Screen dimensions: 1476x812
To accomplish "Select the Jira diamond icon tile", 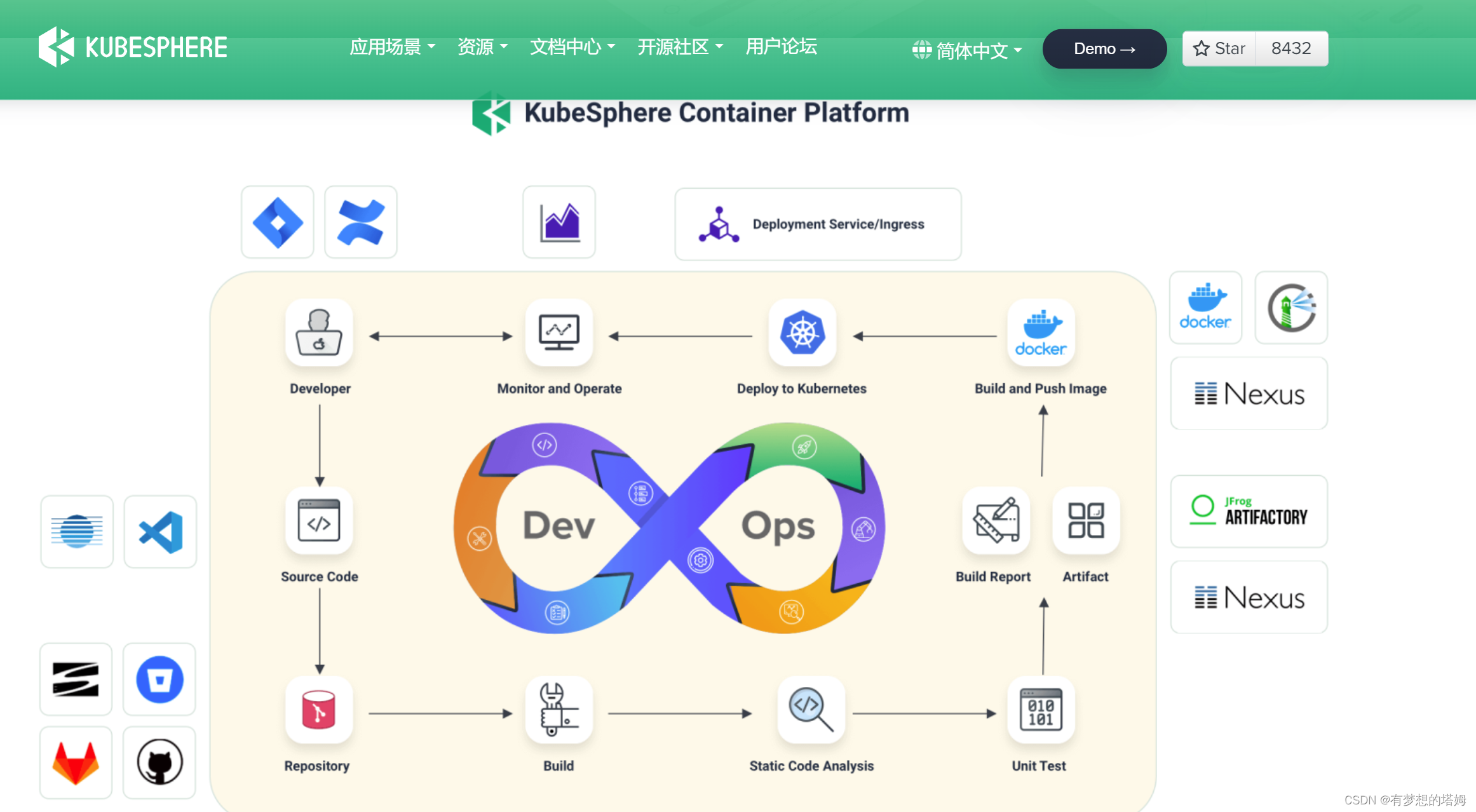I will point(278,222).
